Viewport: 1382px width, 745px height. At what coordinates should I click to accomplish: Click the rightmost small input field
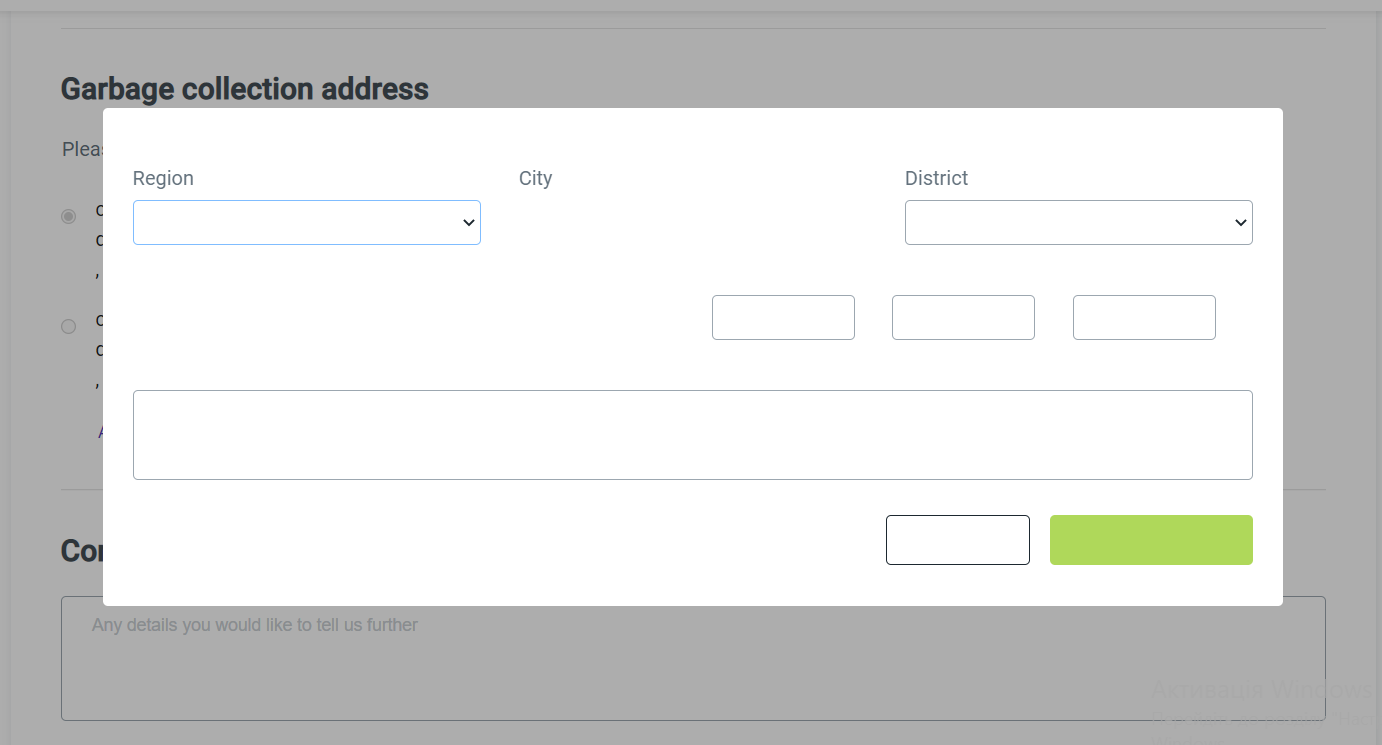point(1144,317)
